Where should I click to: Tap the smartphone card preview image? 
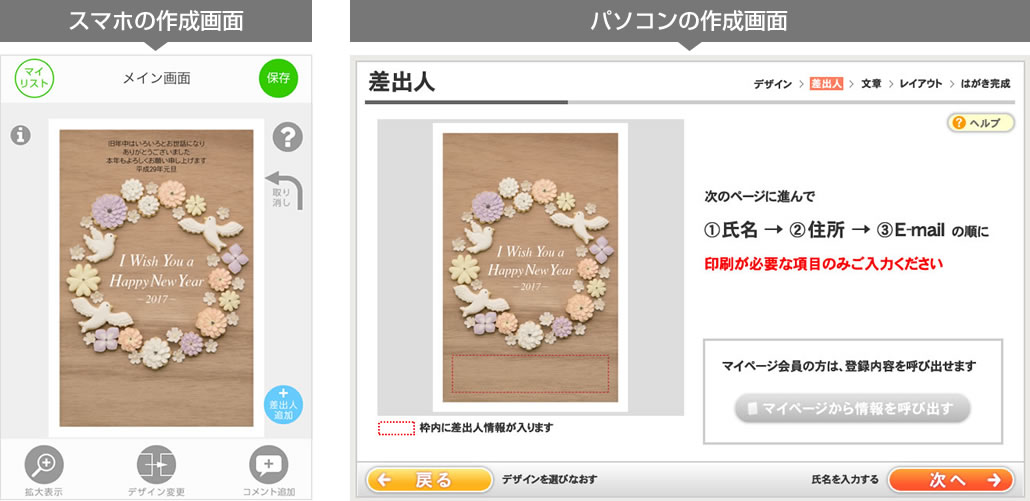[x=156, y=278]
